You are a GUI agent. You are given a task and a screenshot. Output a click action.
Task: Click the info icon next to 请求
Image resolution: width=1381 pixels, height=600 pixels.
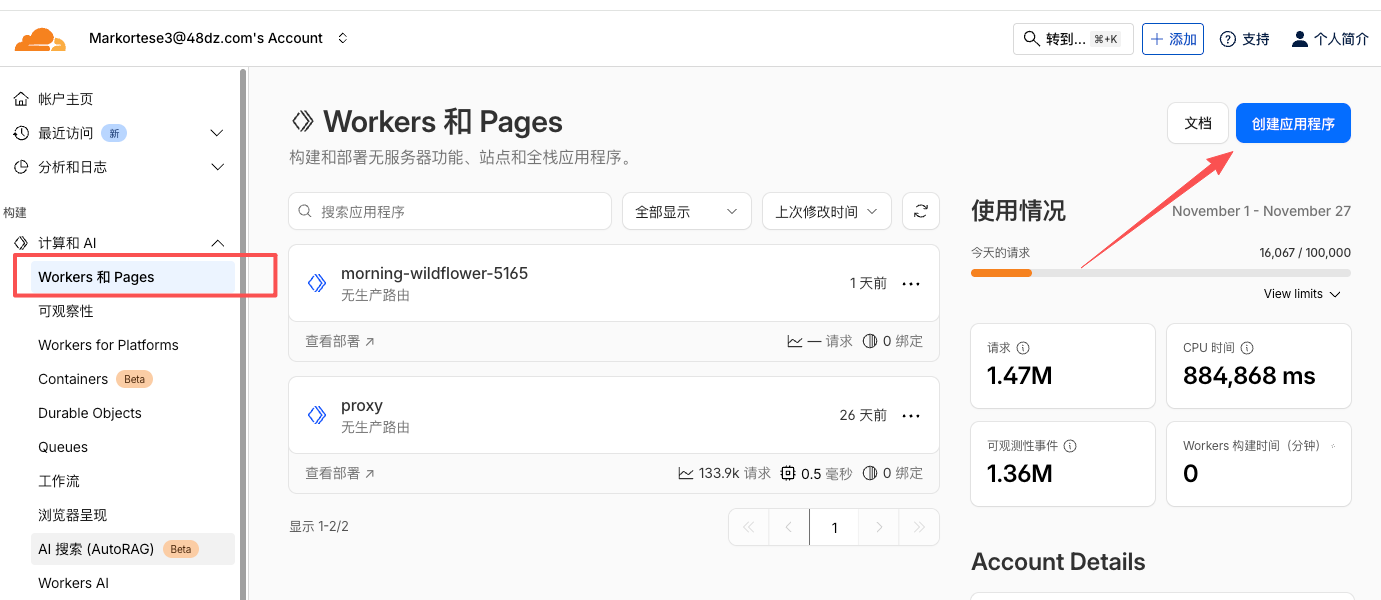click(x=1022, y=348)
